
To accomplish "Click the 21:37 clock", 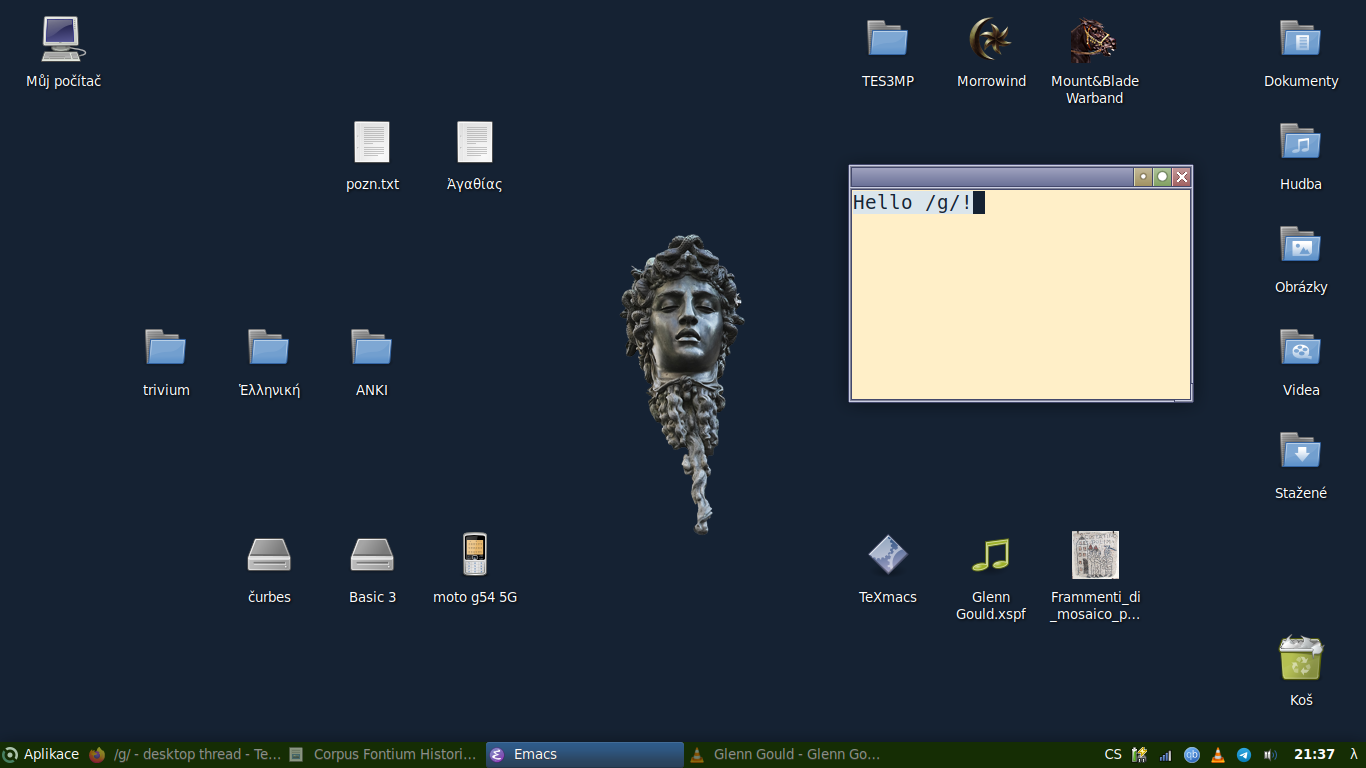I will click(1314, 755).
